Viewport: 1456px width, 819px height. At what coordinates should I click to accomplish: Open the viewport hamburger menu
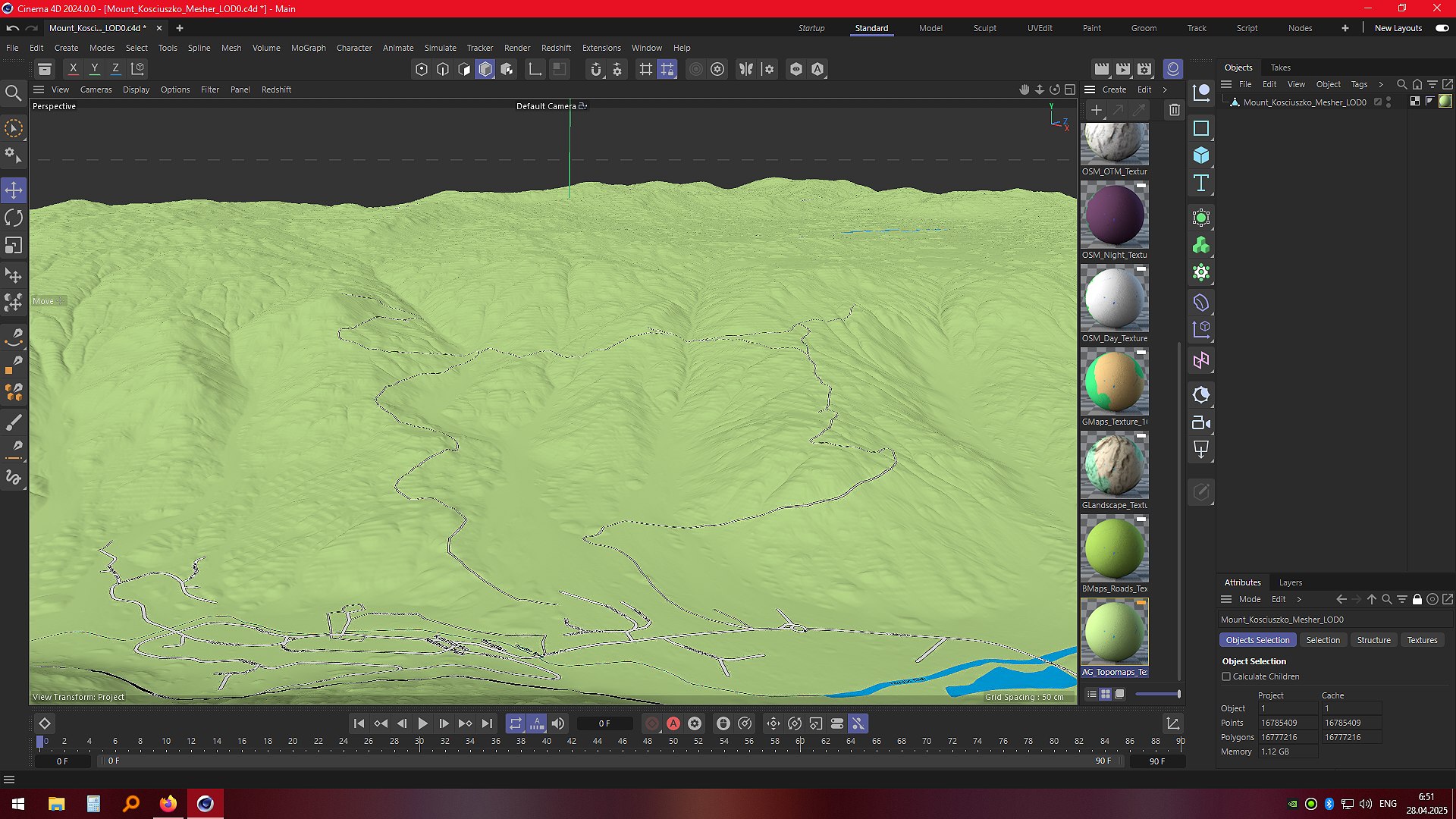[39, 89]
